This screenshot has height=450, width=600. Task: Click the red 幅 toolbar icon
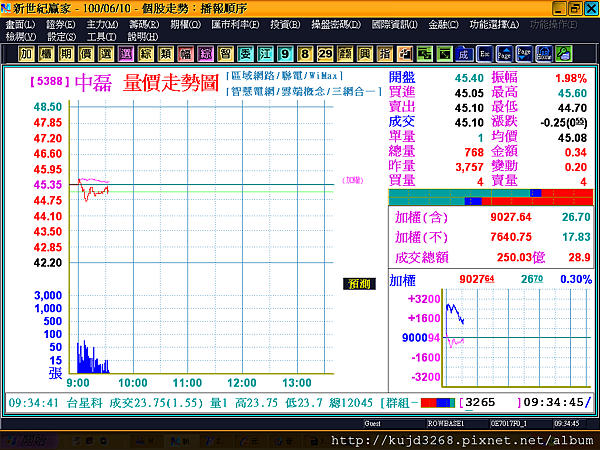[186, 54]
